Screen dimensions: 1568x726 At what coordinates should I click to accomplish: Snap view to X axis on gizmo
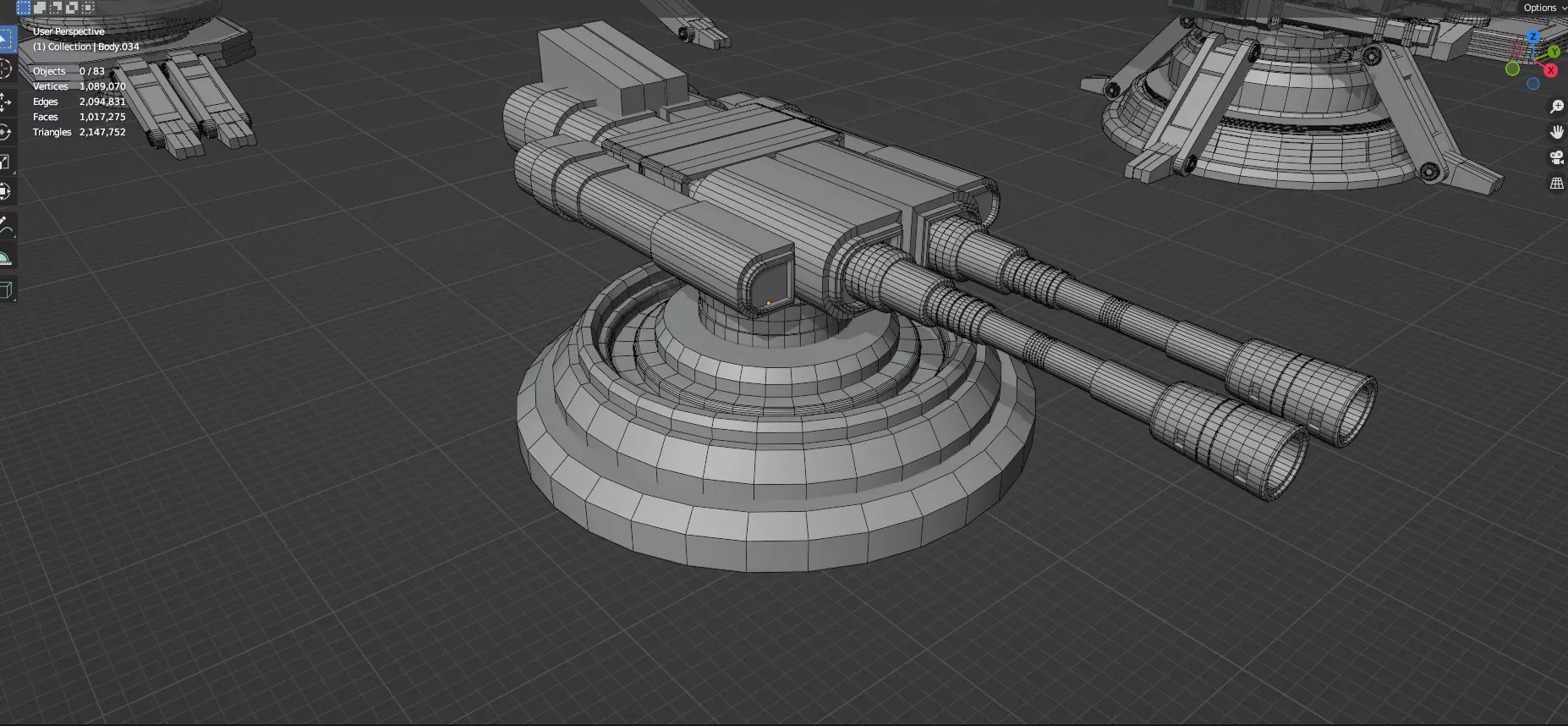click(x=1551, y=70)
